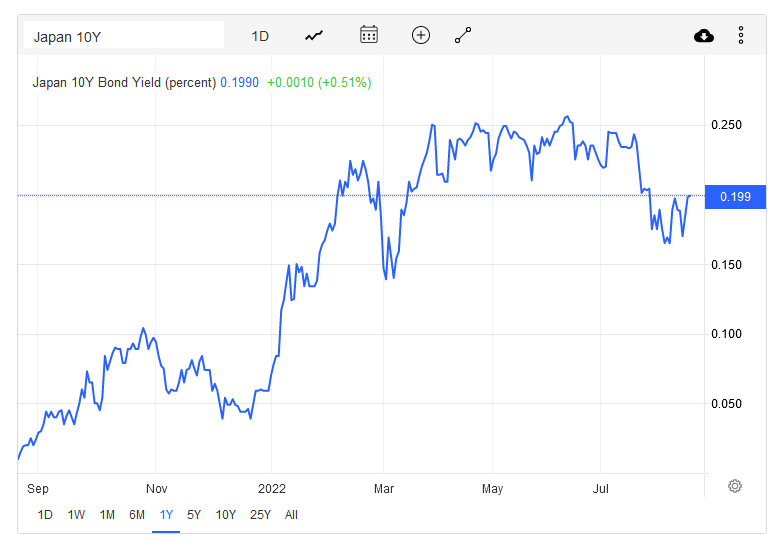
Task: Click the 2022 x-axis label
Action: pyautogui.click(x=272, y=489)
